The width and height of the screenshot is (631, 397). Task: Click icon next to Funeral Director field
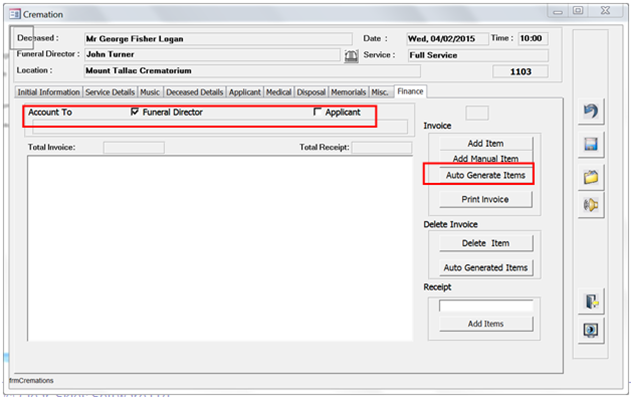(351, 56)
